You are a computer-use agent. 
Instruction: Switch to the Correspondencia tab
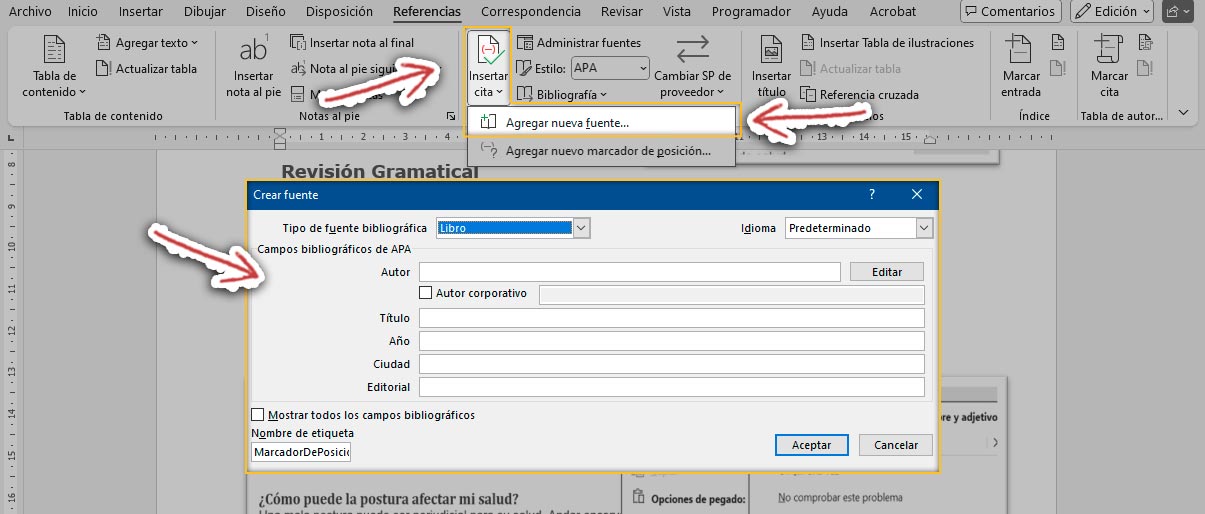(530, 12)
